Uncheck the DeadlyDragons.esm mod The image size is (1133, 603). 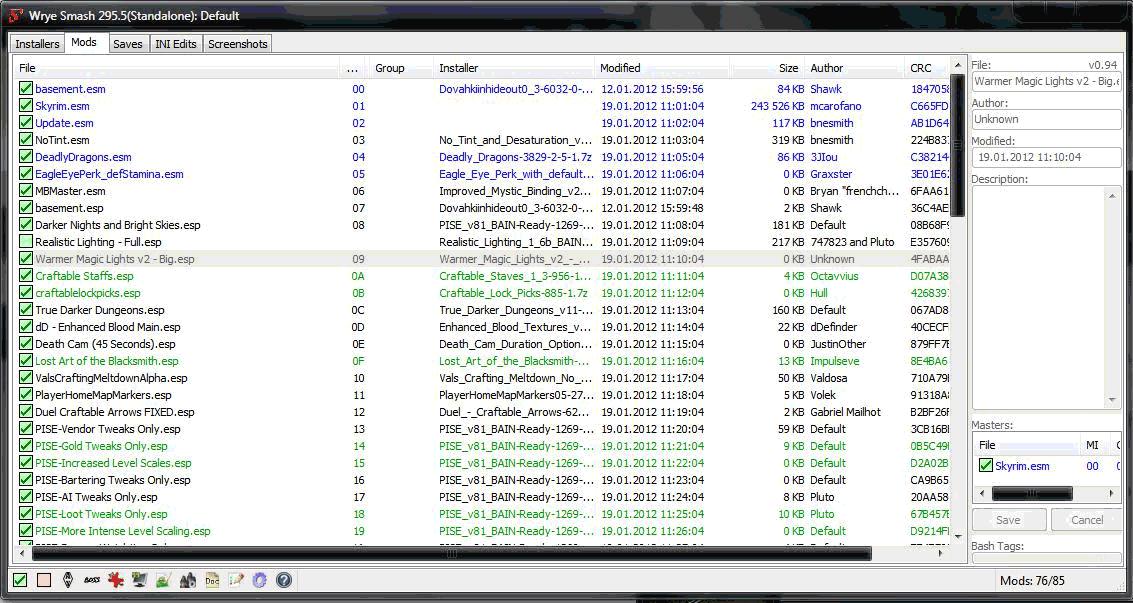click(x=26, y=157)
